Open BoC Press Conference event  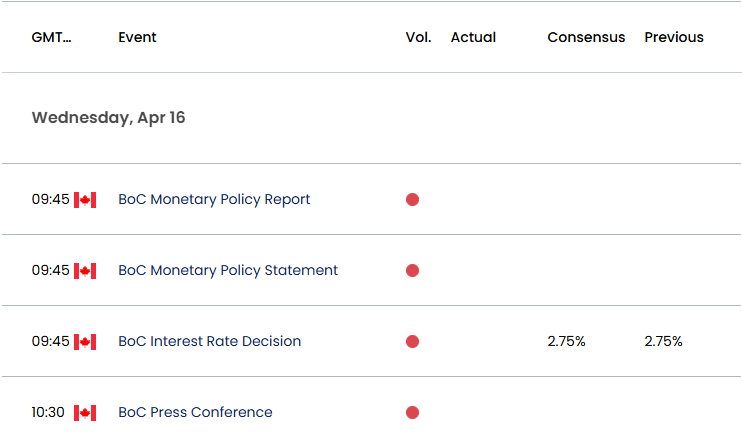coord(195,412)
